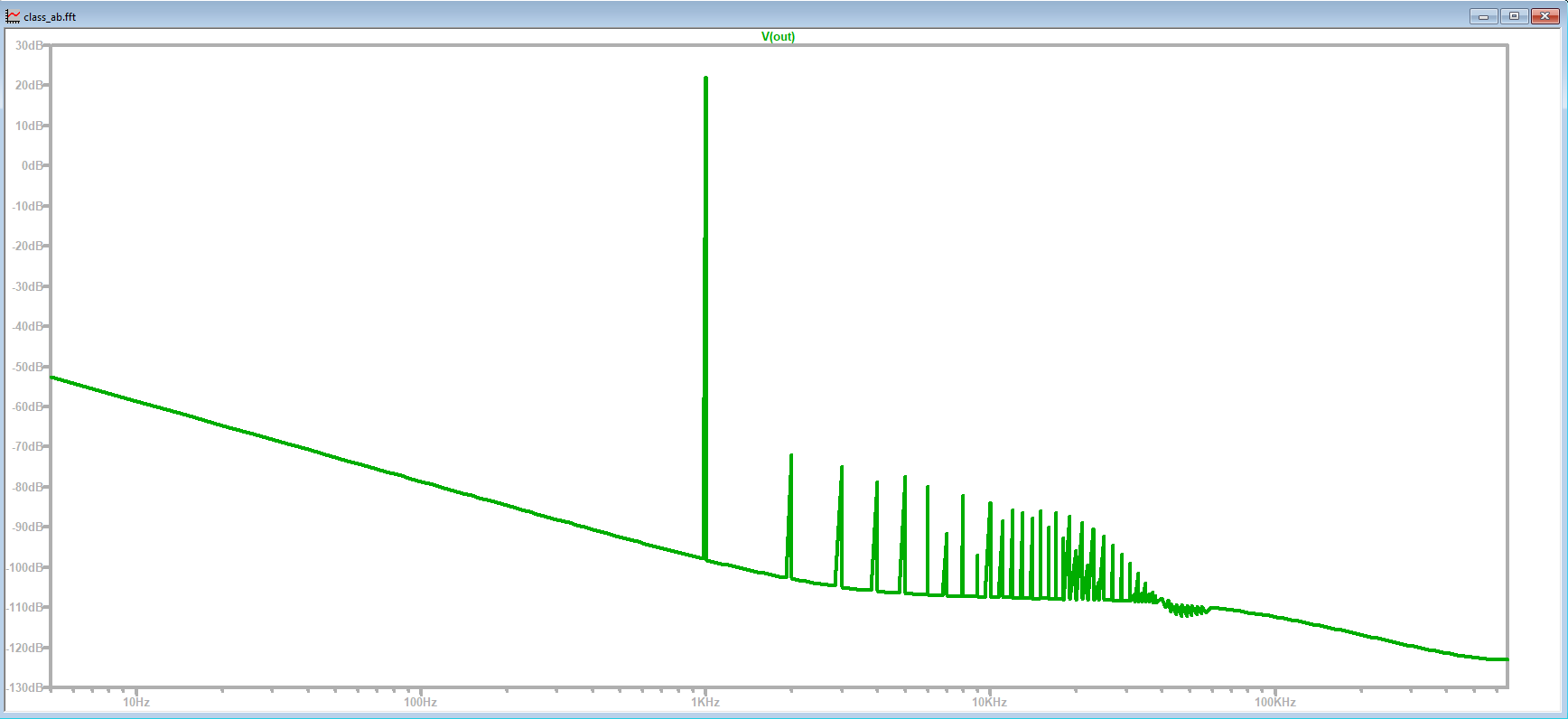Click the 1KHz fundamental peak top
Viewport: 1568px width, 719px height.
pyautogui.click(x=705, y=79)
